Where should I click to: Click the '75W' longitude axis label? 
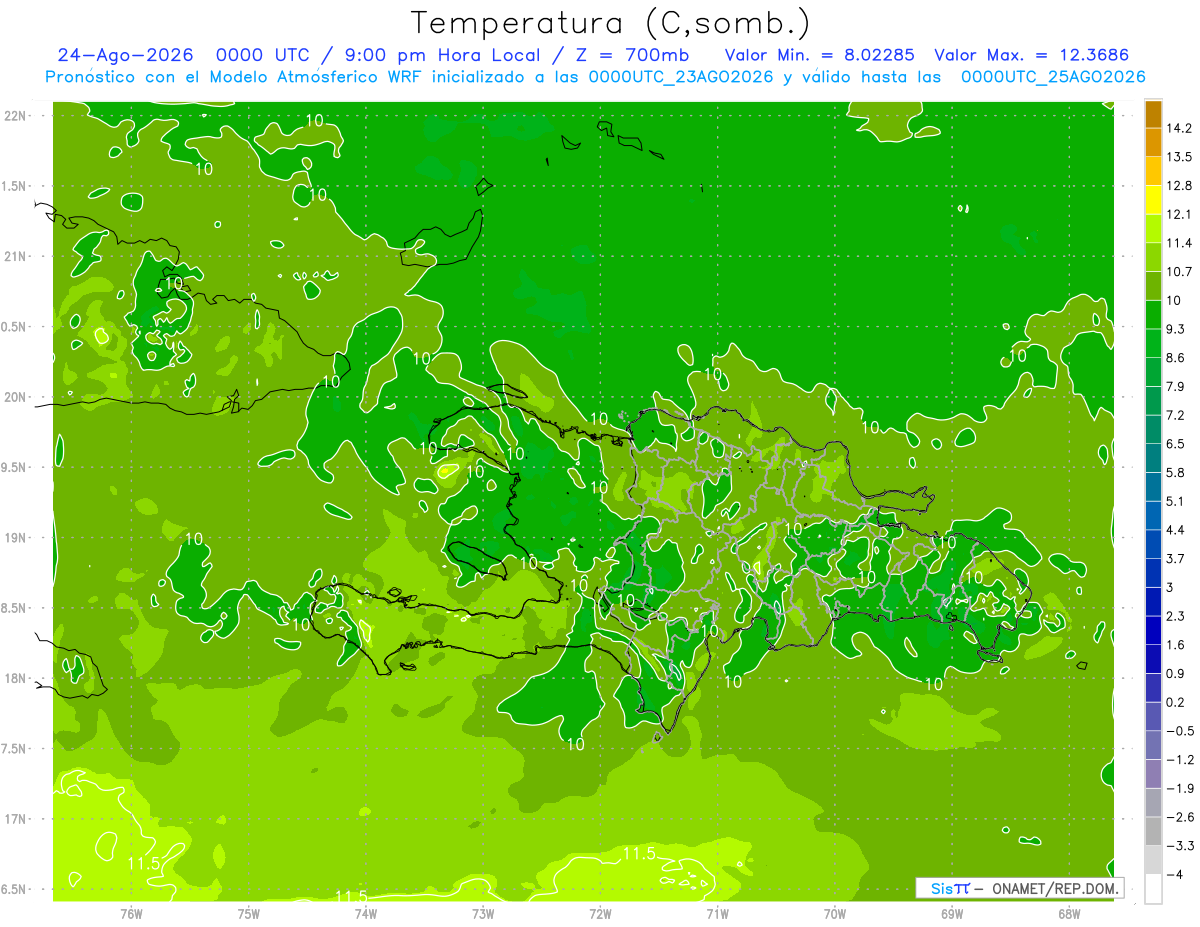(248, 914)
